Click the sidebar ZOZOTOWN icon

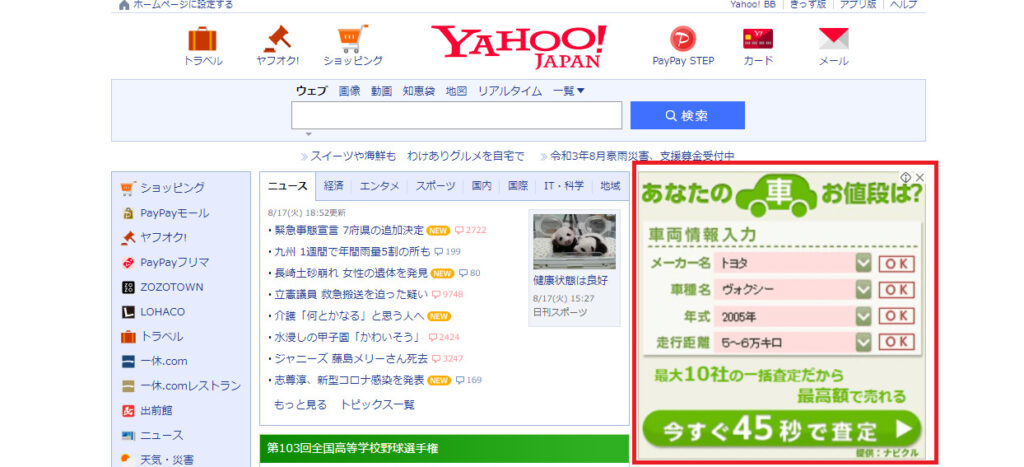click(128, 287)
